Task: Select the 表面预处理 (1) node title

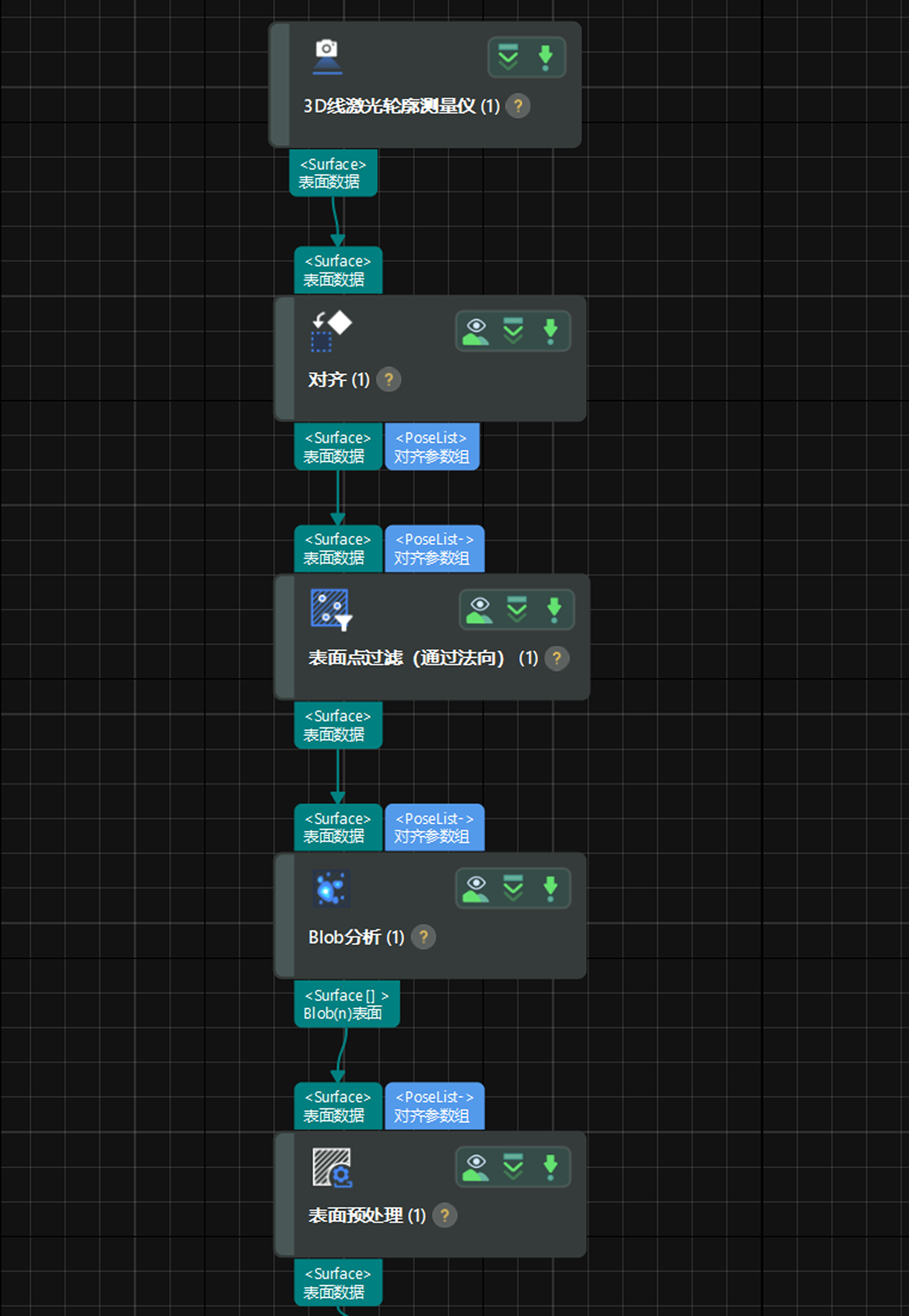Action: tap(367, 1216)
